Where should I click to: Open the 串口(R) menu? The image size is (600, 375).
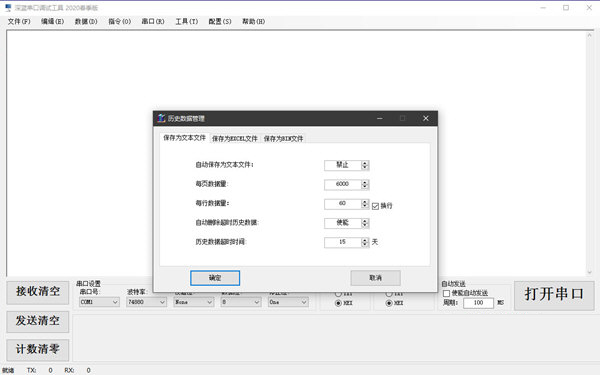pyautogui.click(x=153, y=21)
